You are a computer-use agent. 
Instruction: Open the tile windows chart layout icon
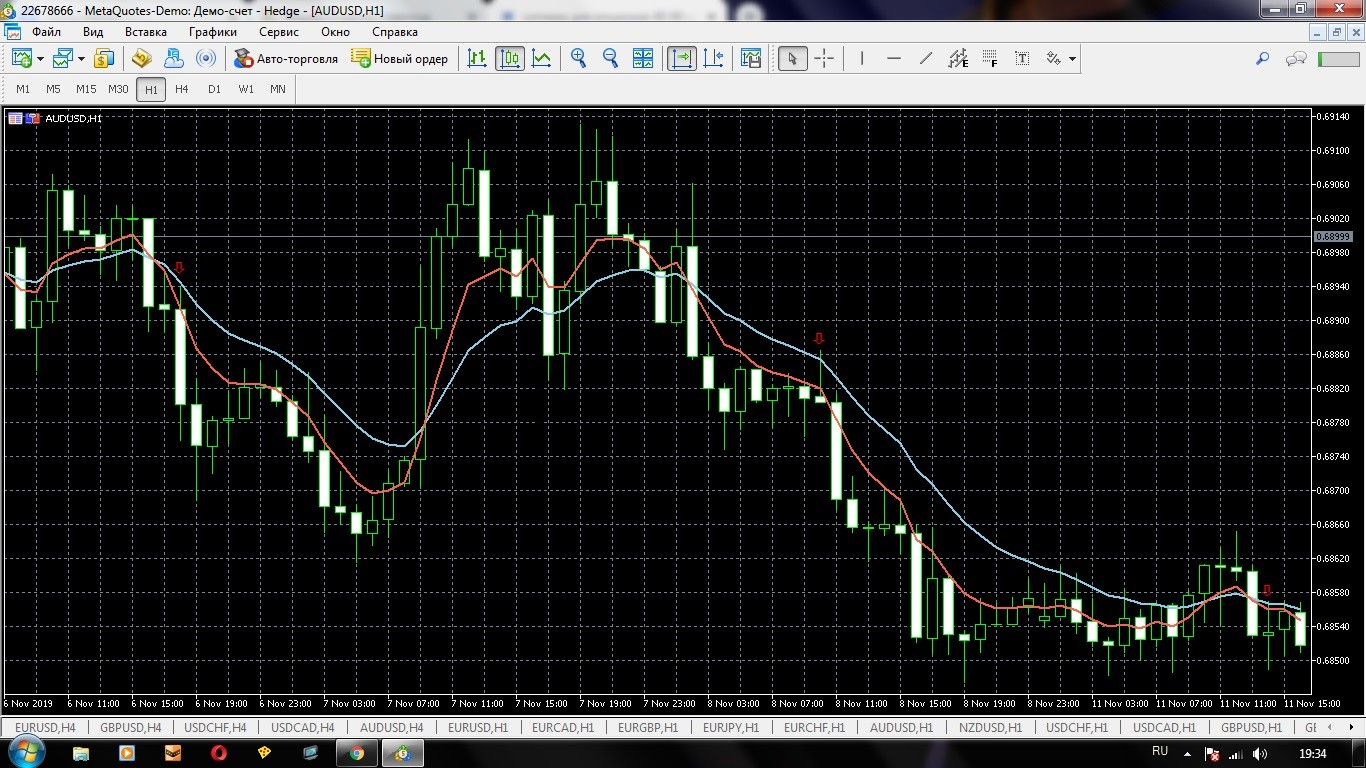(643, 59)
